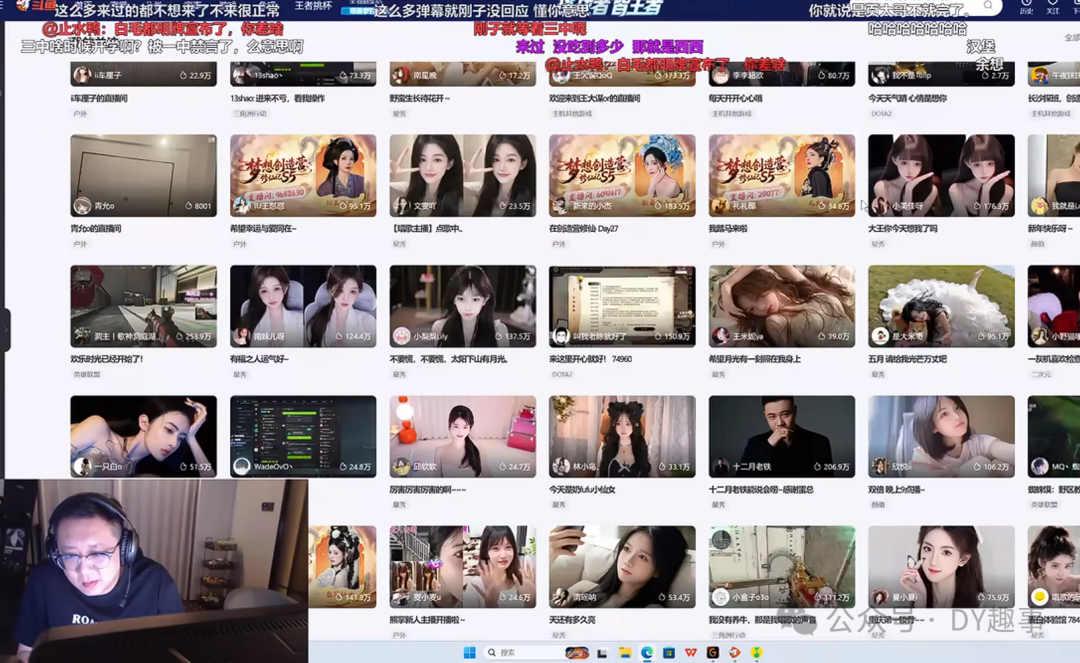Open the 清远呐 stream thumbnail
The image size is (1080, 663).
(622, 567)
